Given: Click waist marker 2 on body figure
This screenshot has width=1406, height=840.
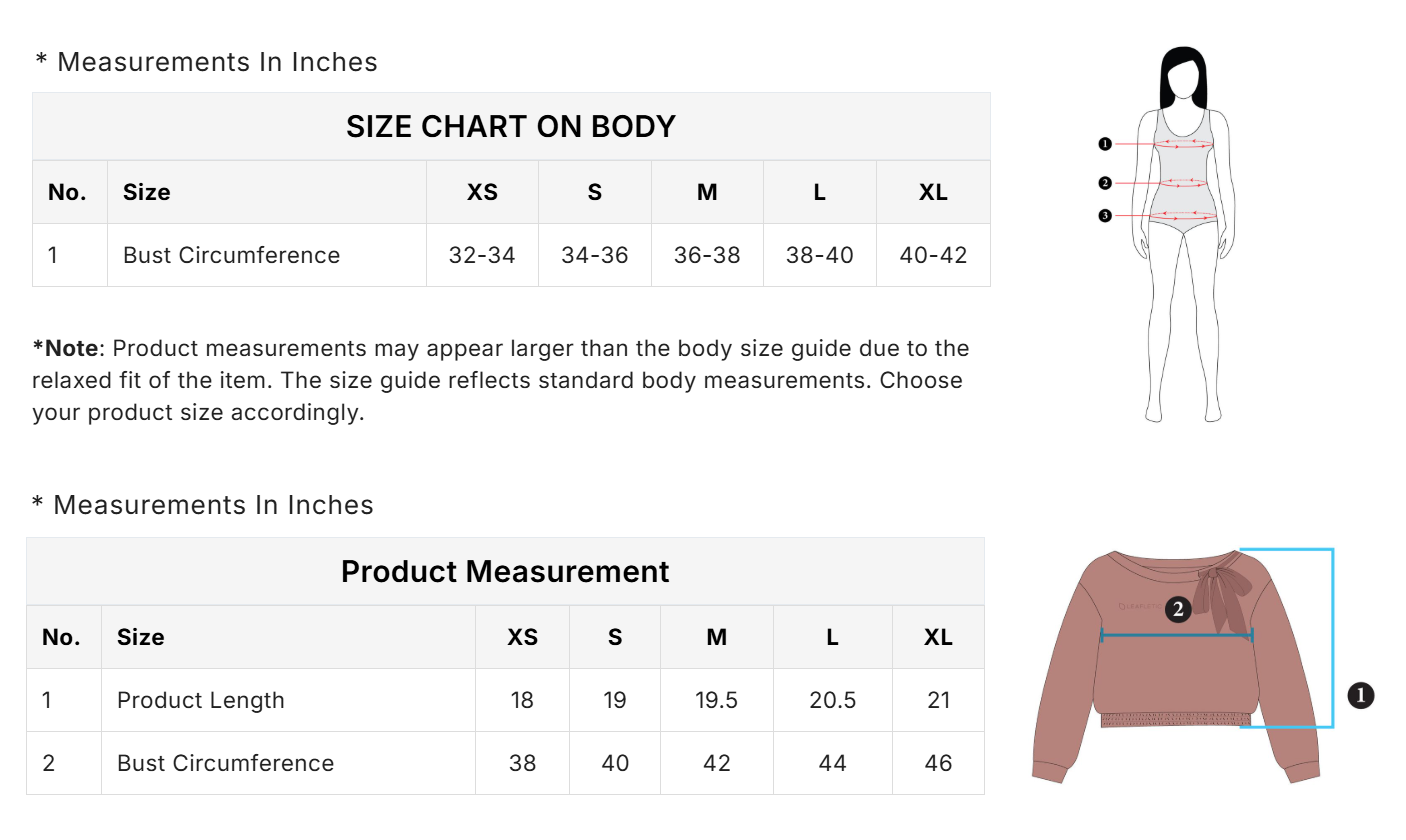Looking at the screenshot, I should point(1105,183).
